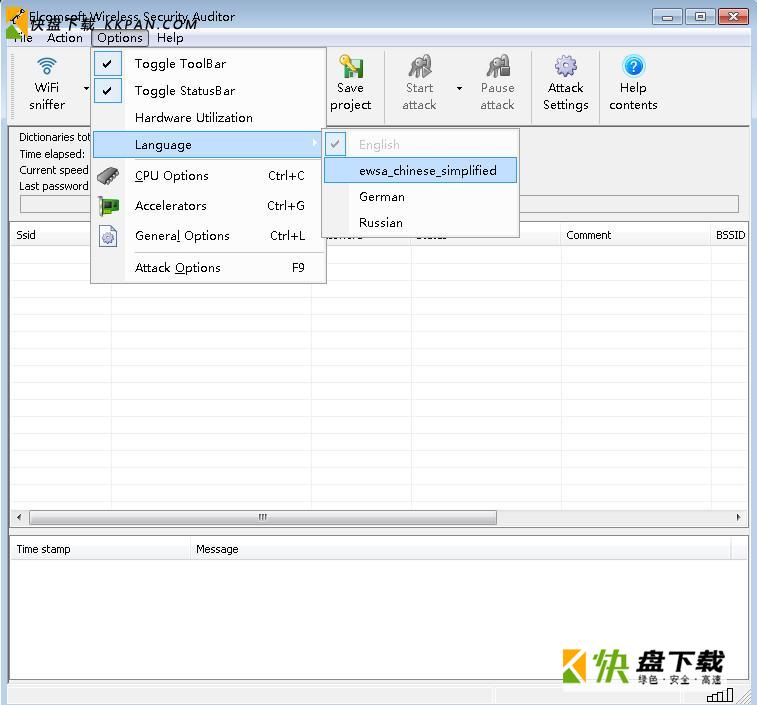
Task: Maximize the Wireless Security Auditor window
Action: tap(700, 17)
